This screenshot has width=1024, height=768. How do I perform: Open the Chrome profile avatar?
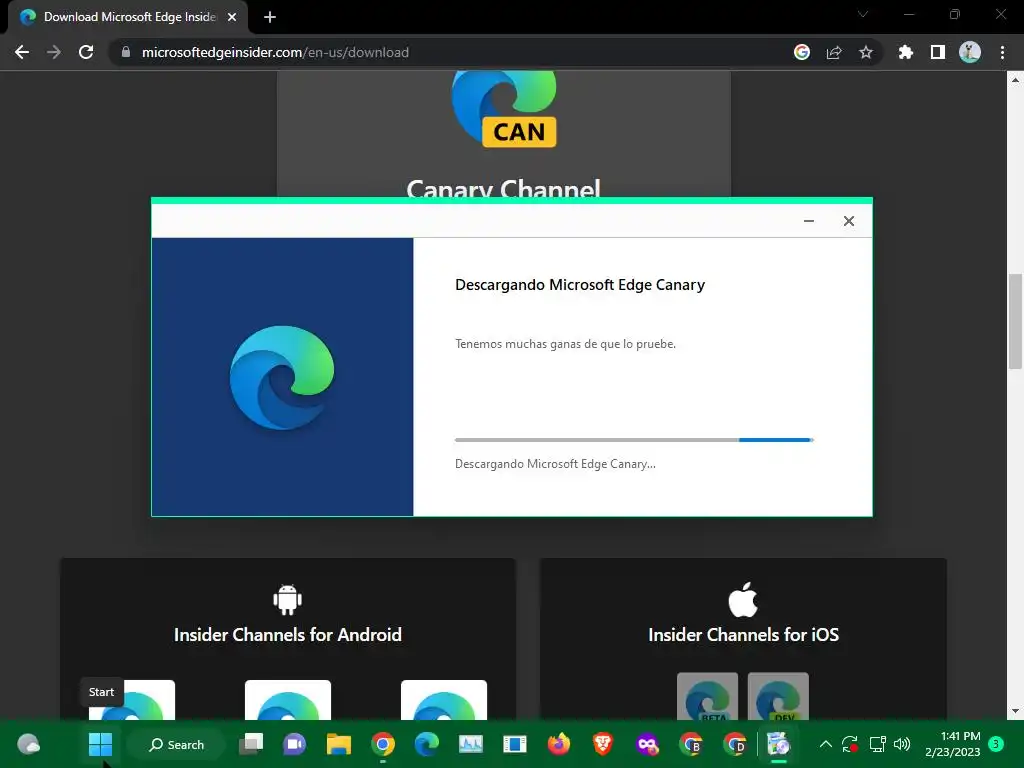coord(970,52)
